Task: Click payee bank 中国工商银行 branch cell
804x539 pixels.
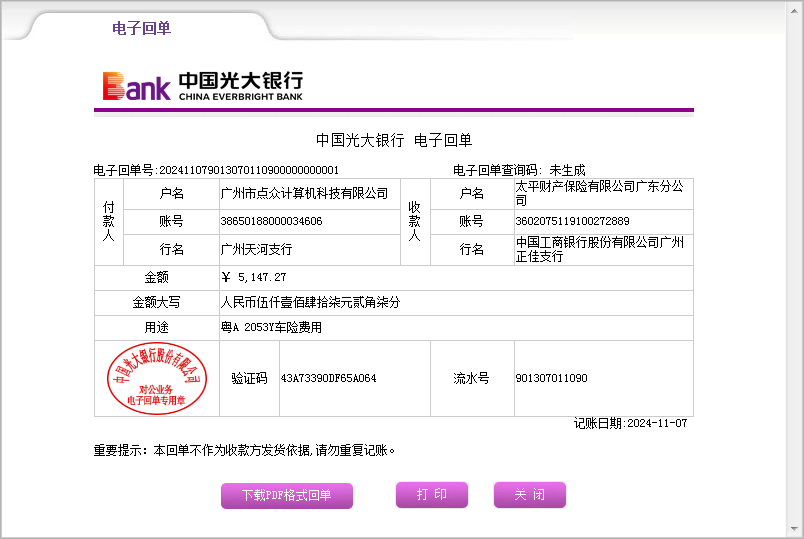Action: coord(599,249)
